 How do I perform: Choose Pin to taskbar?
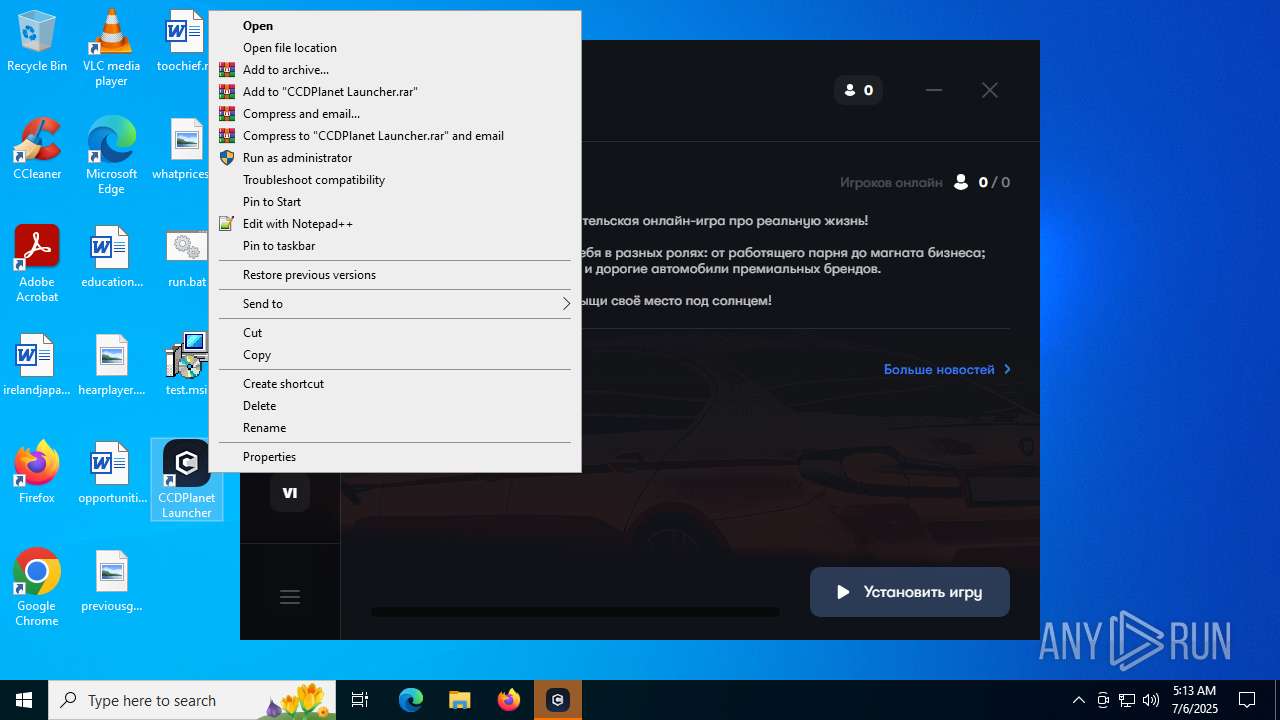click(x=395, y=246)
